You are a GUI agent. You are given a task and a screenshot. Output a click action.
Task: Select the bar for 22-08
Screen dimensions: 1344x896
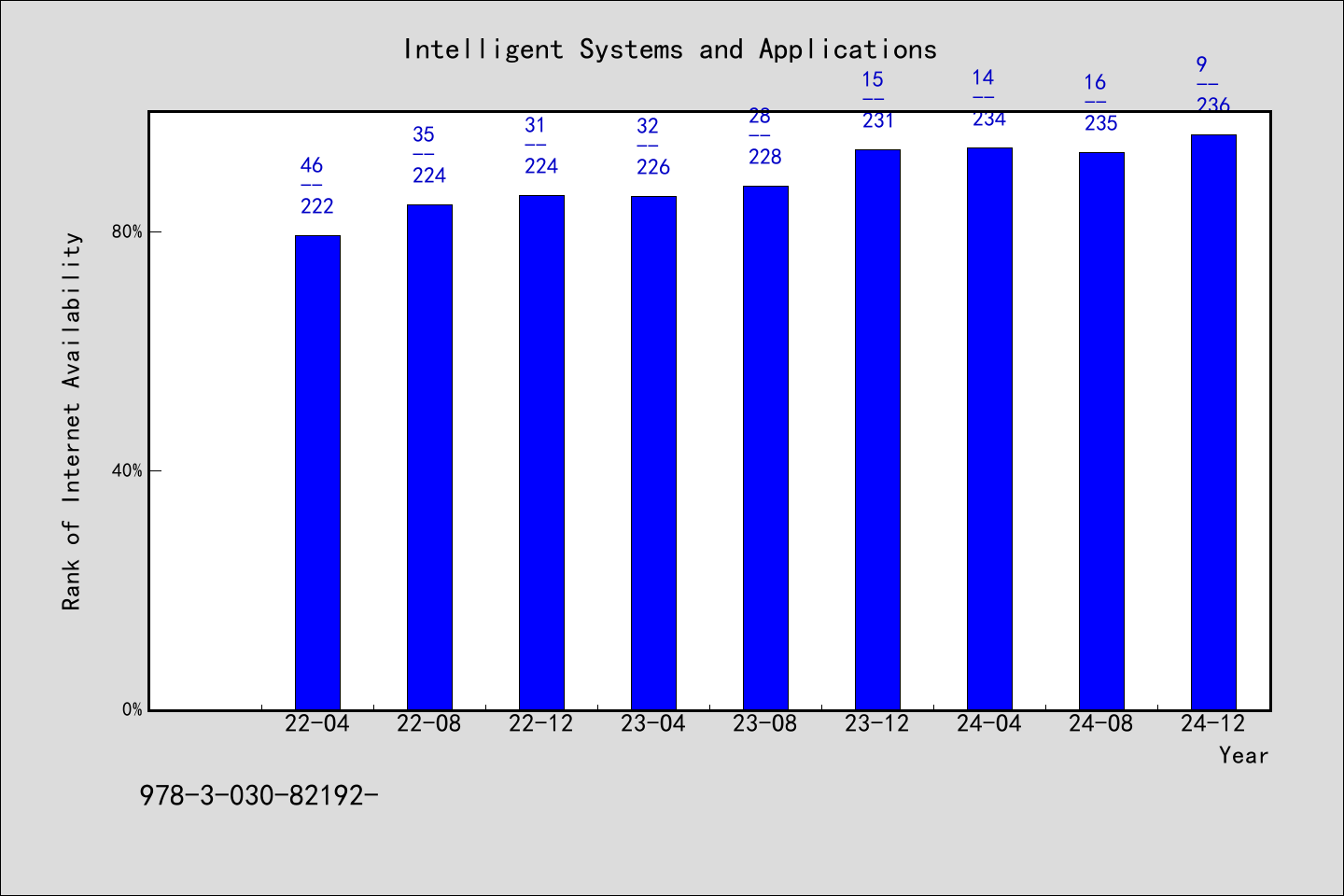[x=429, y=457]
